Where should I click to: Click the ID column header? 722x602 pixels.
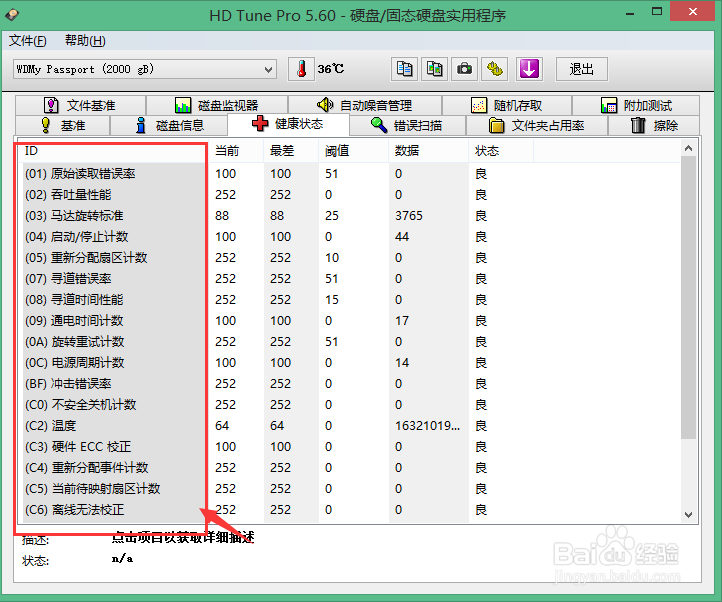(x=113, y=151)
